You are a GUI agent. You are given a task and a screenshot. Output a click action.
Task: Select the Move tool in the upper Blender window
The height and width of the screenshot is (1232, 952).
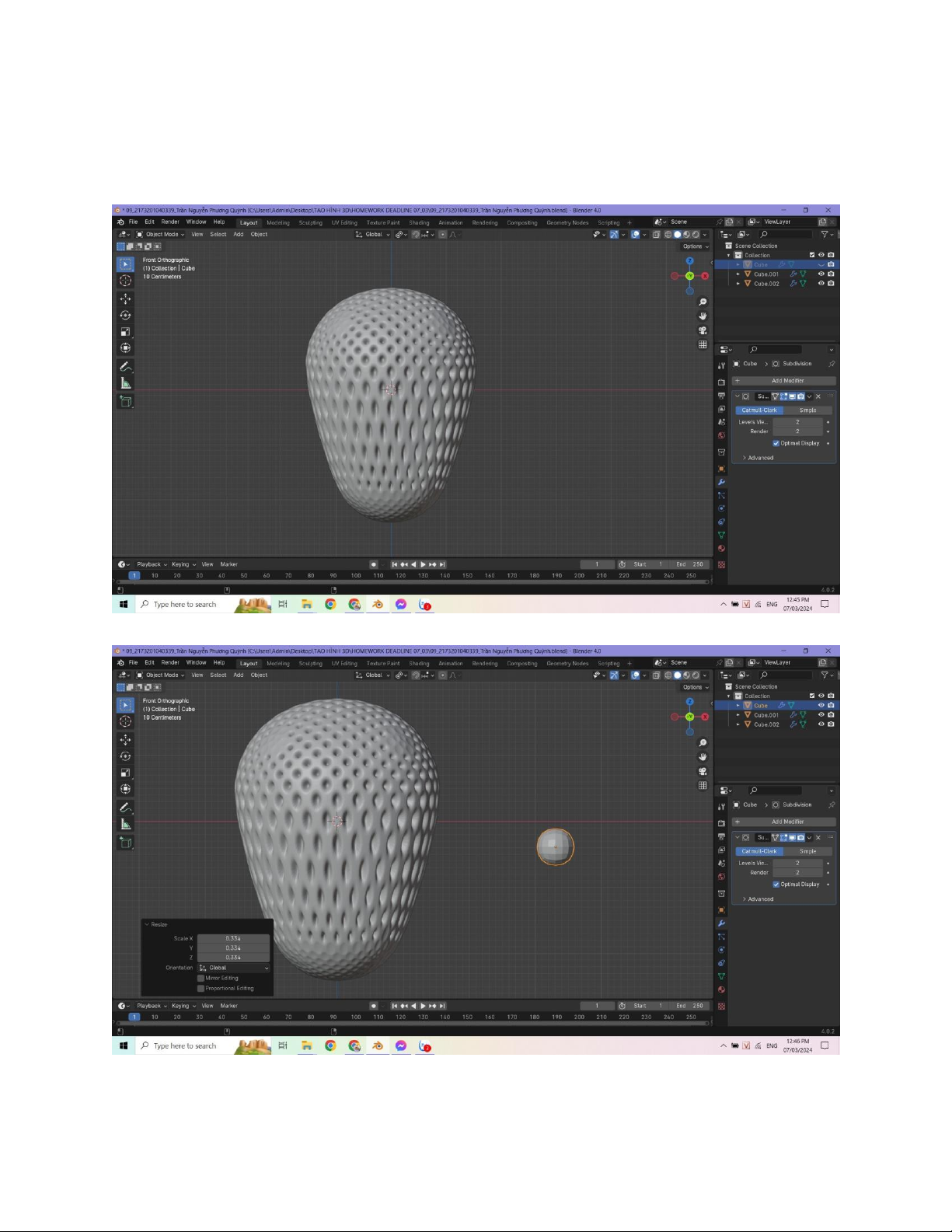point(125,298)
